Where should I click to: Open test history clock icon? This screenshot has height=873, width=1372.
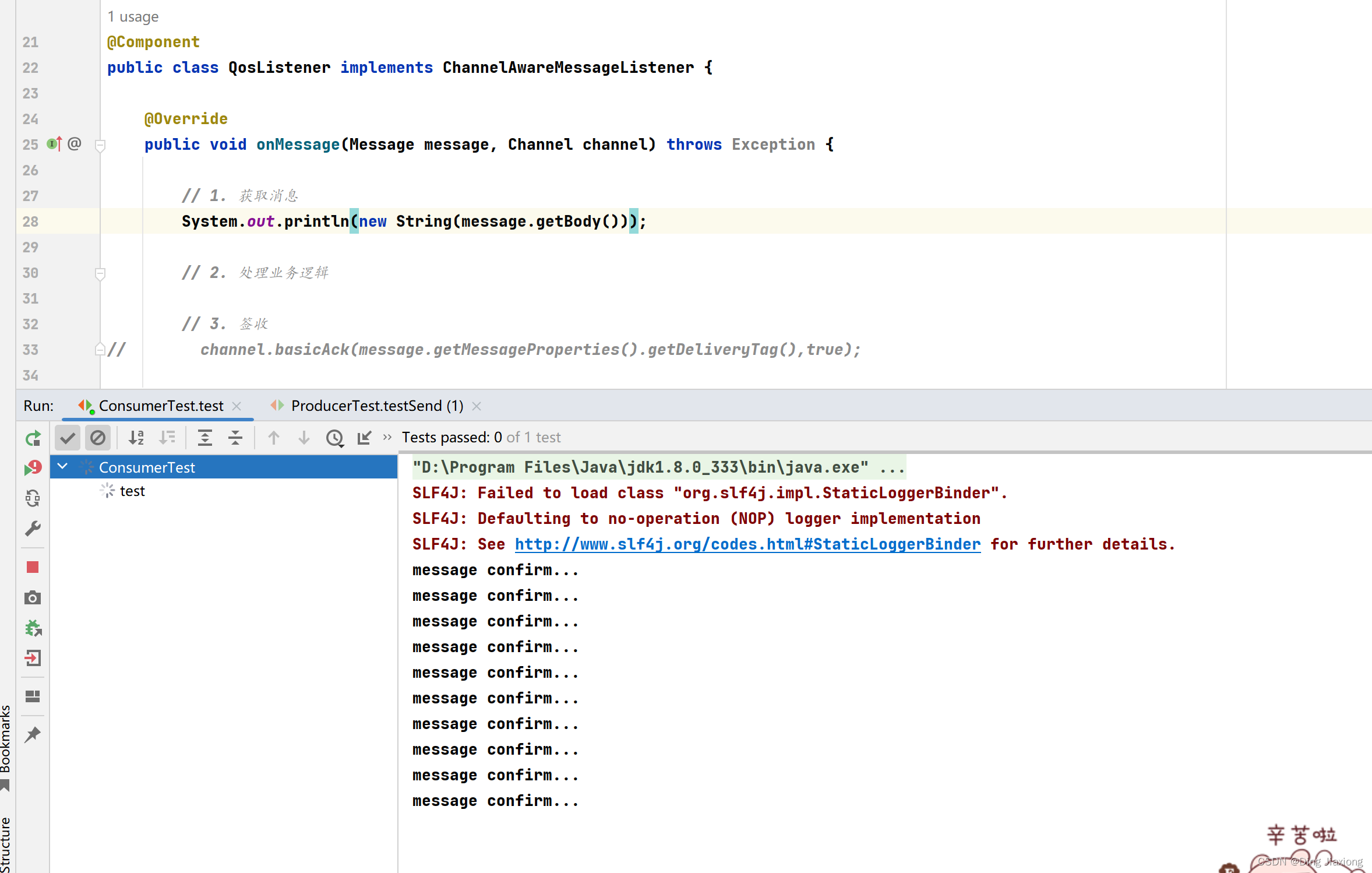pyautogui.click(x=334, y=438)
